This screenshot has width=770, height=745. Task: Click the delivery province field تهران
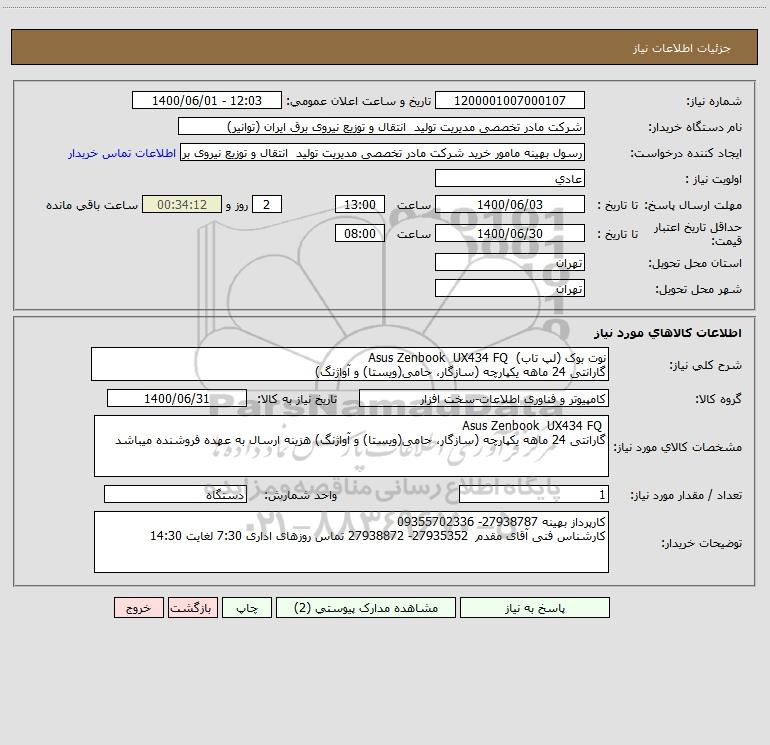510,263
